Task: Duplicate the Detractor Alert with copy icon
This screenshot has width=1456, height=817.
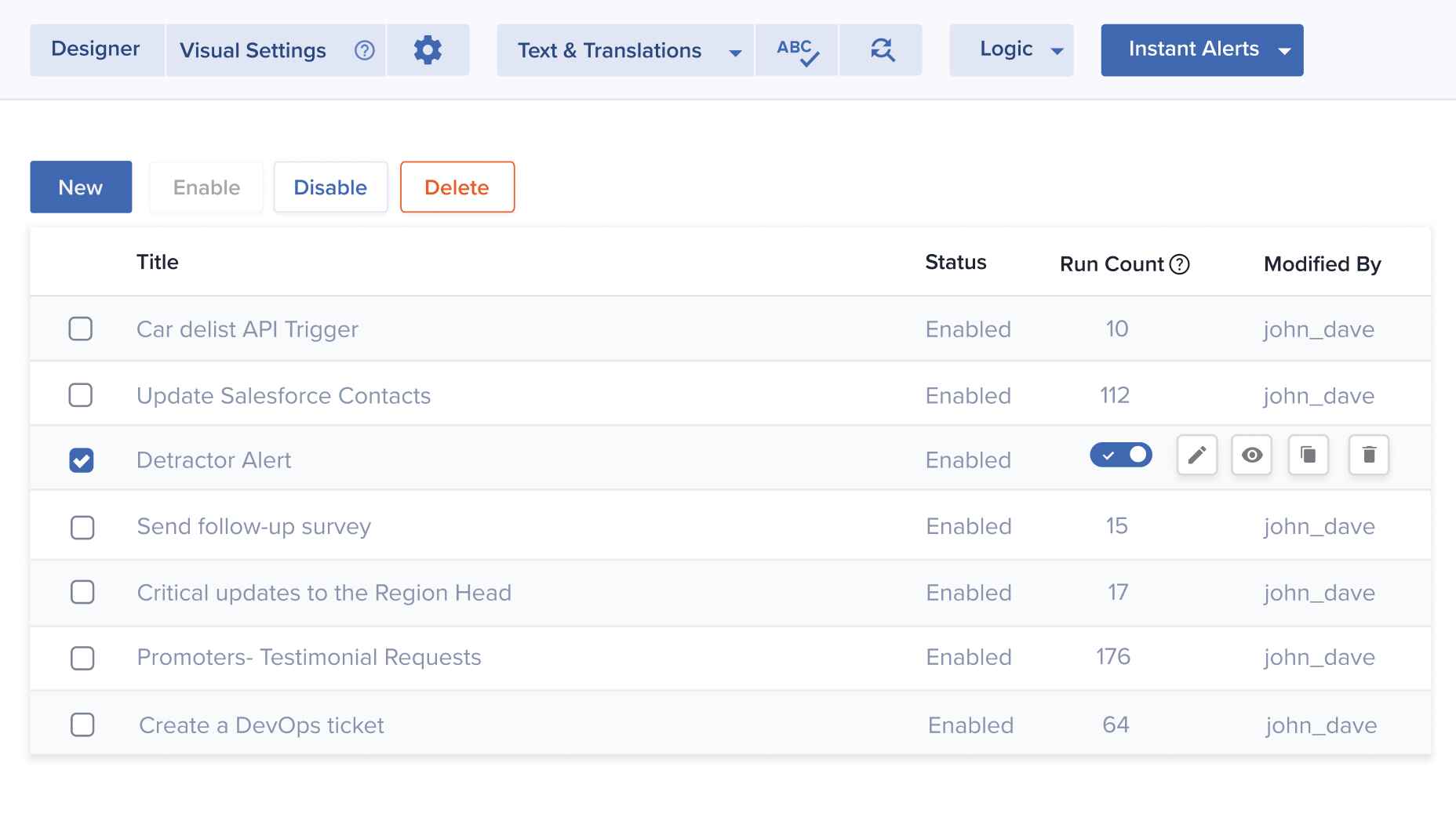Action: point(1308,455)
